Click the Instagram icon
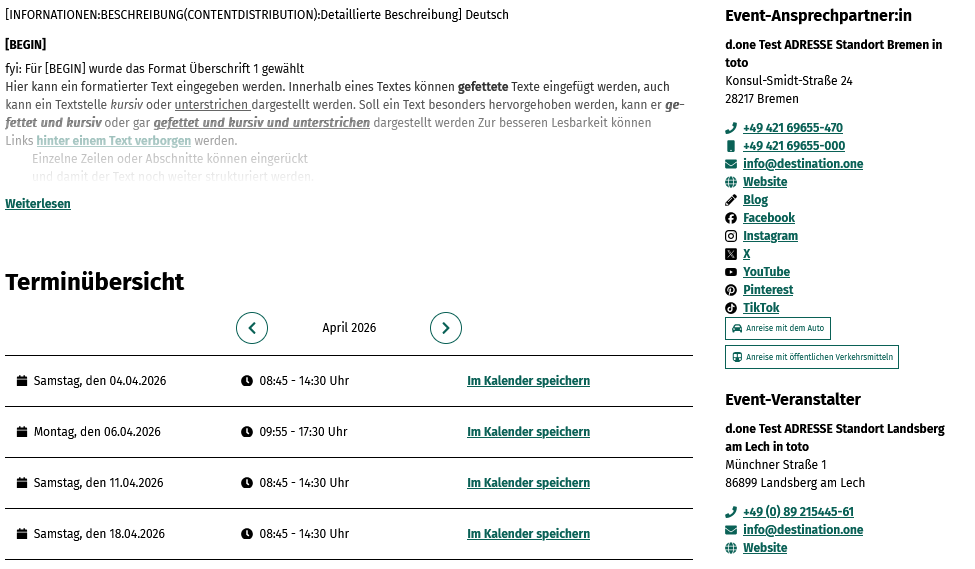 tap(731, 236)
